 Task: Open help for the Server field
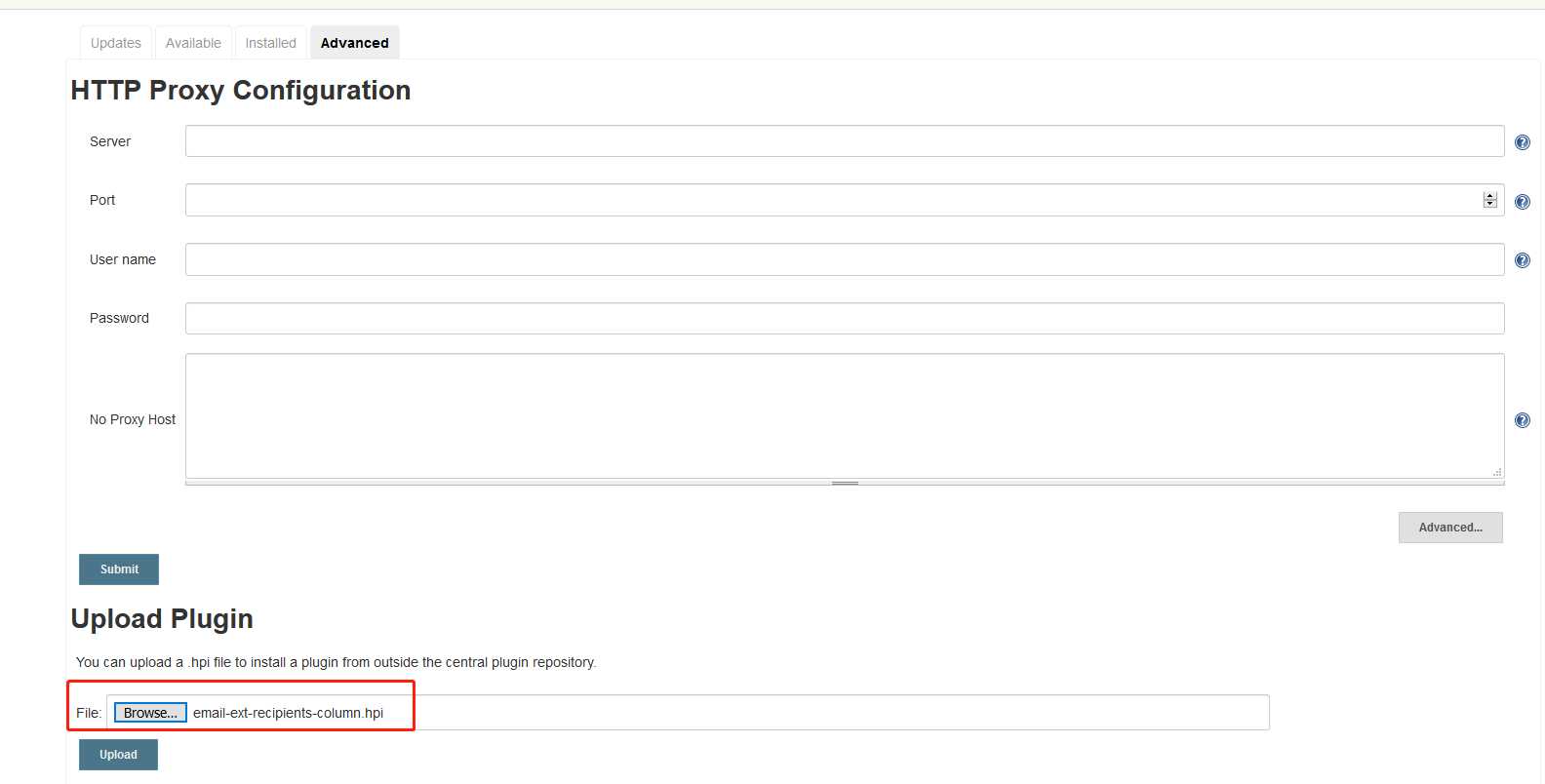tap(1522, 142)
